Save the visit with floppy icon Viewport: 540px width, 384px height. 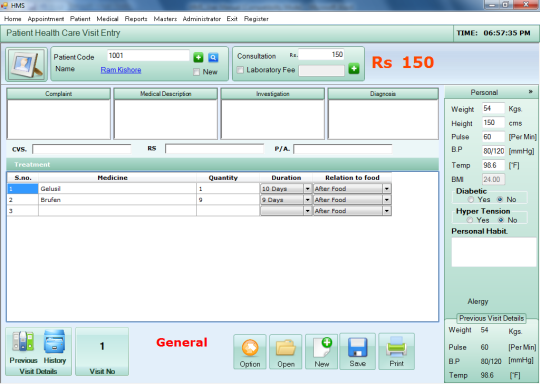point(357,352)
